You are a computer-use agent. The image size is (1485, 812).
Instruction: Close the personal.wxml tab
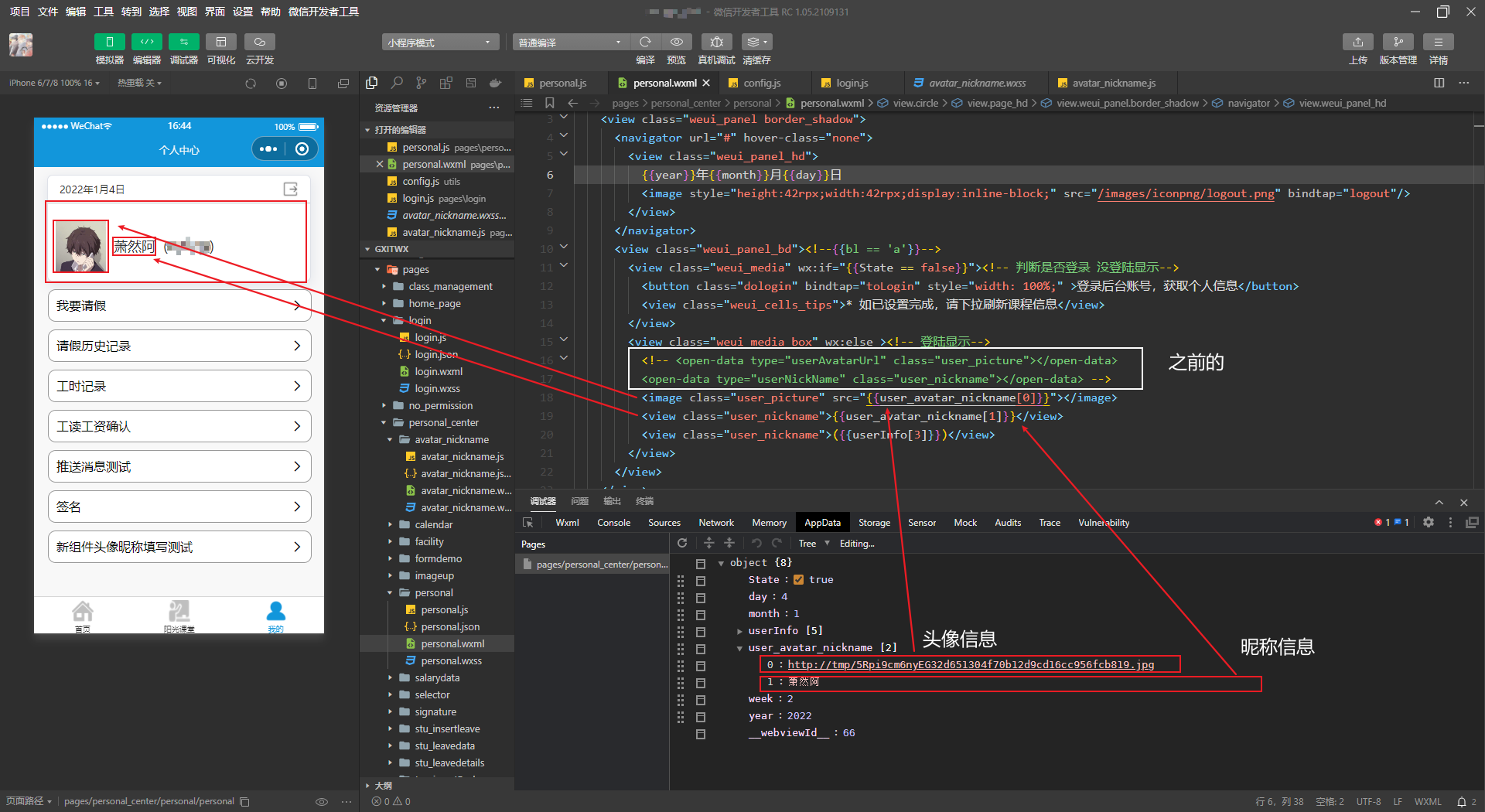(706, 83)
